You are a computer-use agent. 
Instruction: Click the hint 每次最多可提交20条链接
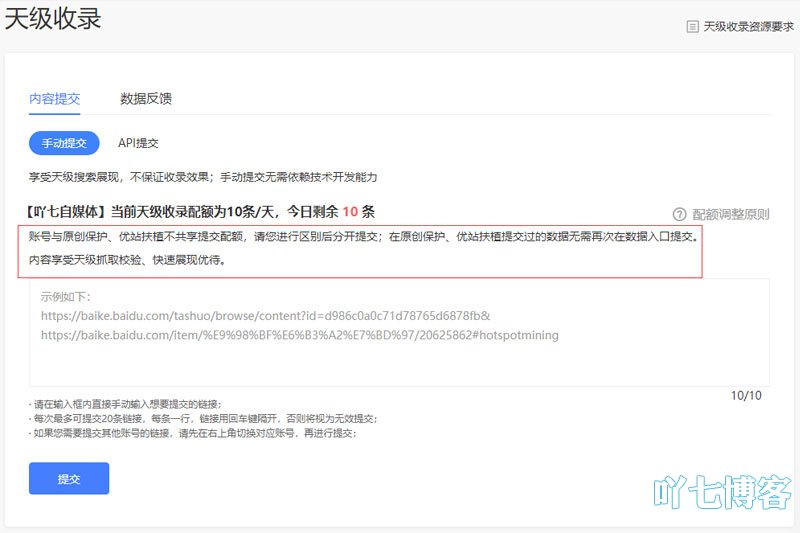[203, 419]
